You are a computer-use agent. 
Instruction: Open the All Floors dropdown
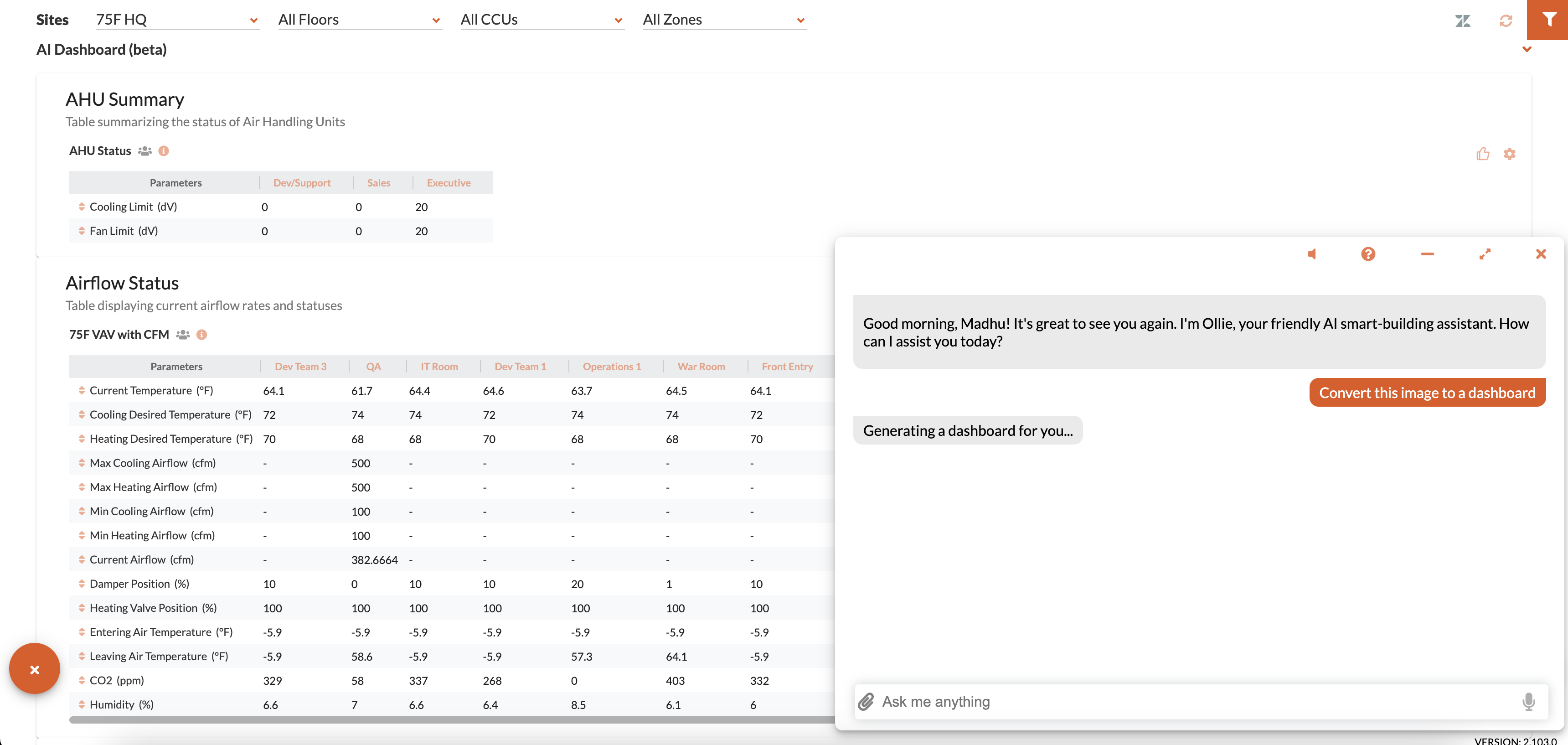(360, 20)
